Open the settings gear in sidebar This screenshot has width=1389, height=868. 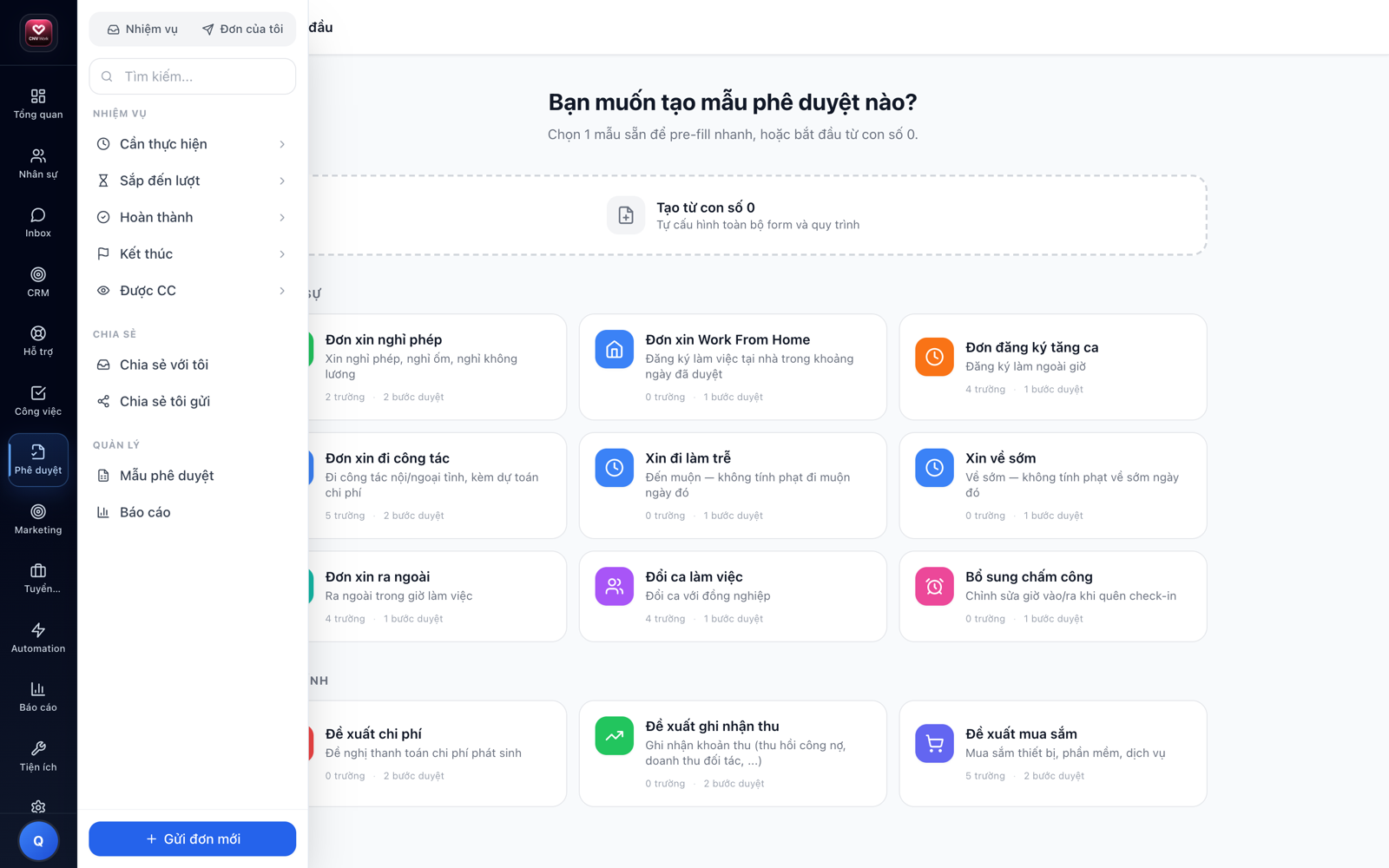pyautogui.click(x=38, y=806)
